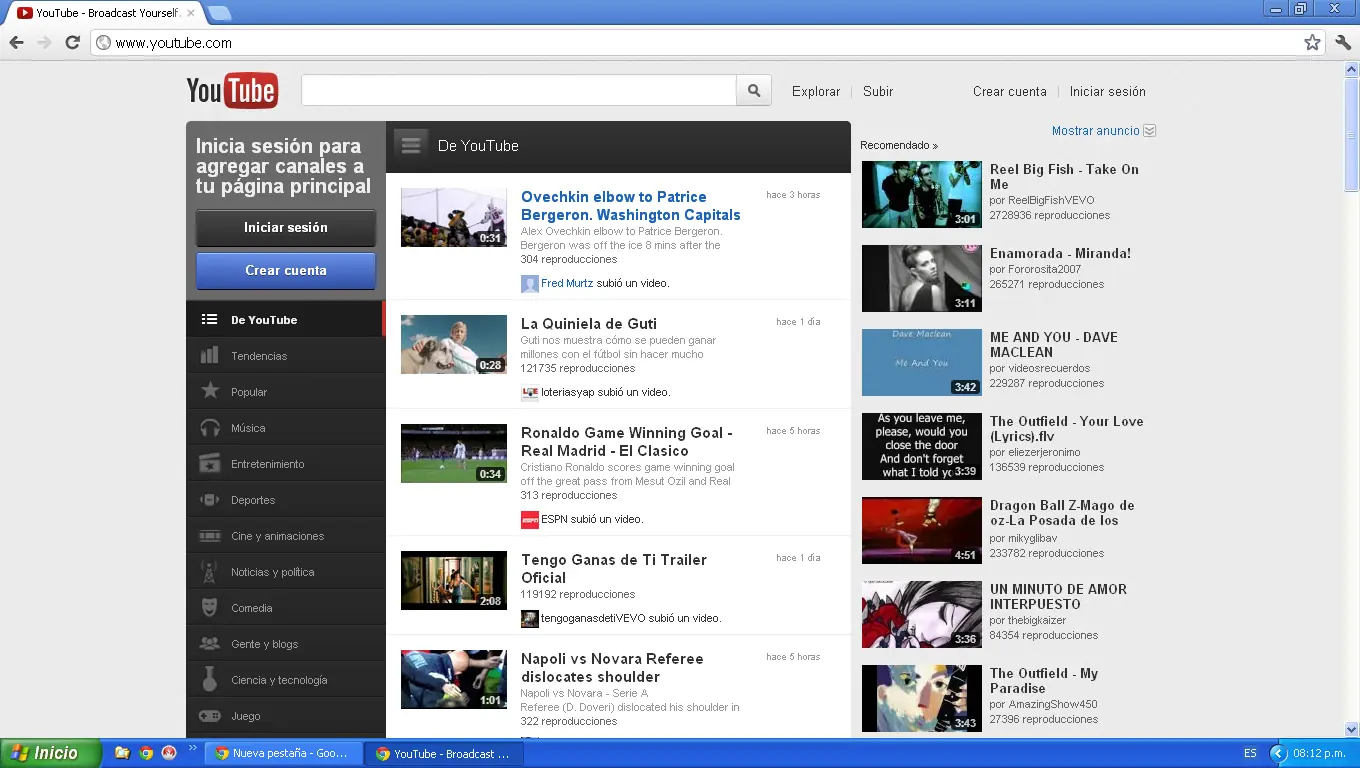Screen dimensions: 1360x768
Task: Open Juego via the gamepad icon
Action: coord(209,716)
